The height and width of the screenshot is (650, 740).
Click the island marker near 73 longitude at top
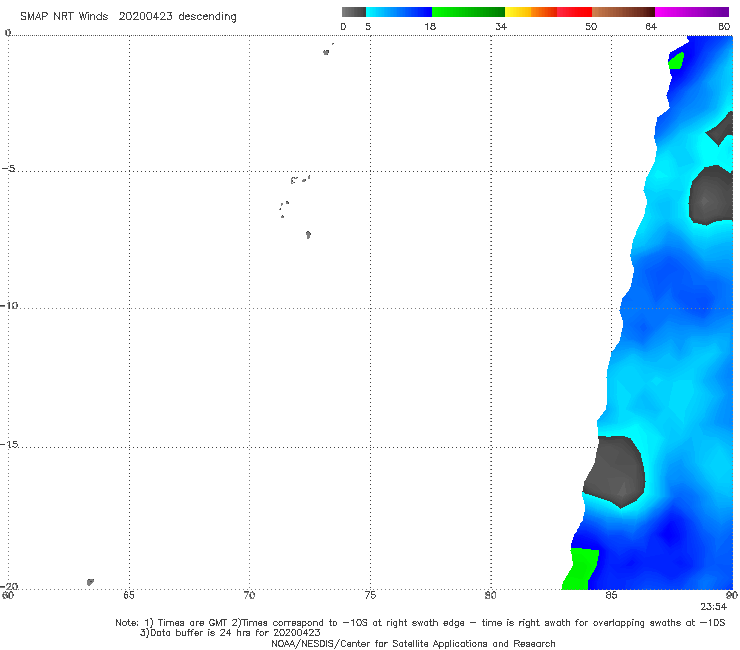point(326,52)
